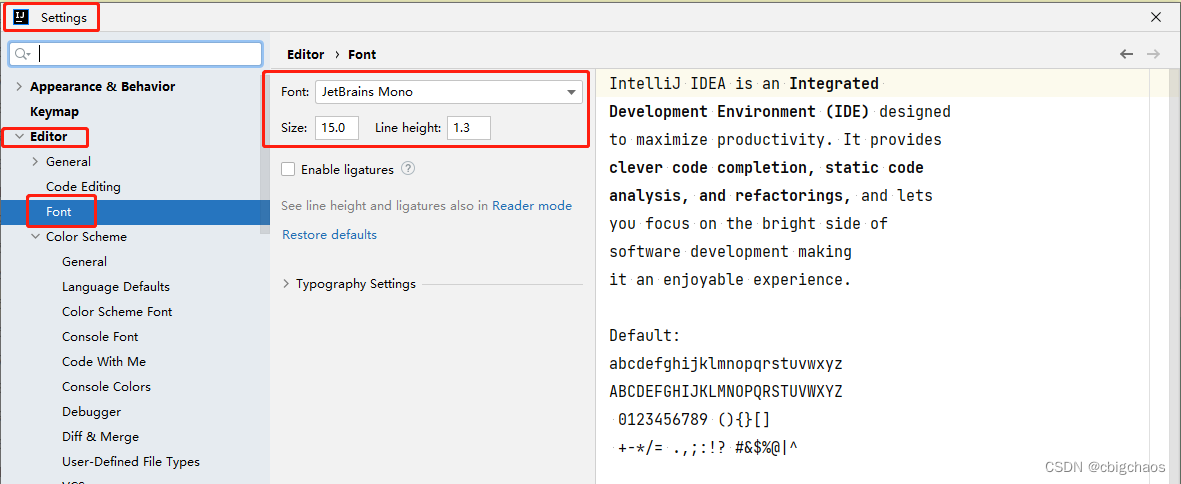The image size is (1181, 484).
Task: Open Language Defaults settings
Action: pos(116,287)
